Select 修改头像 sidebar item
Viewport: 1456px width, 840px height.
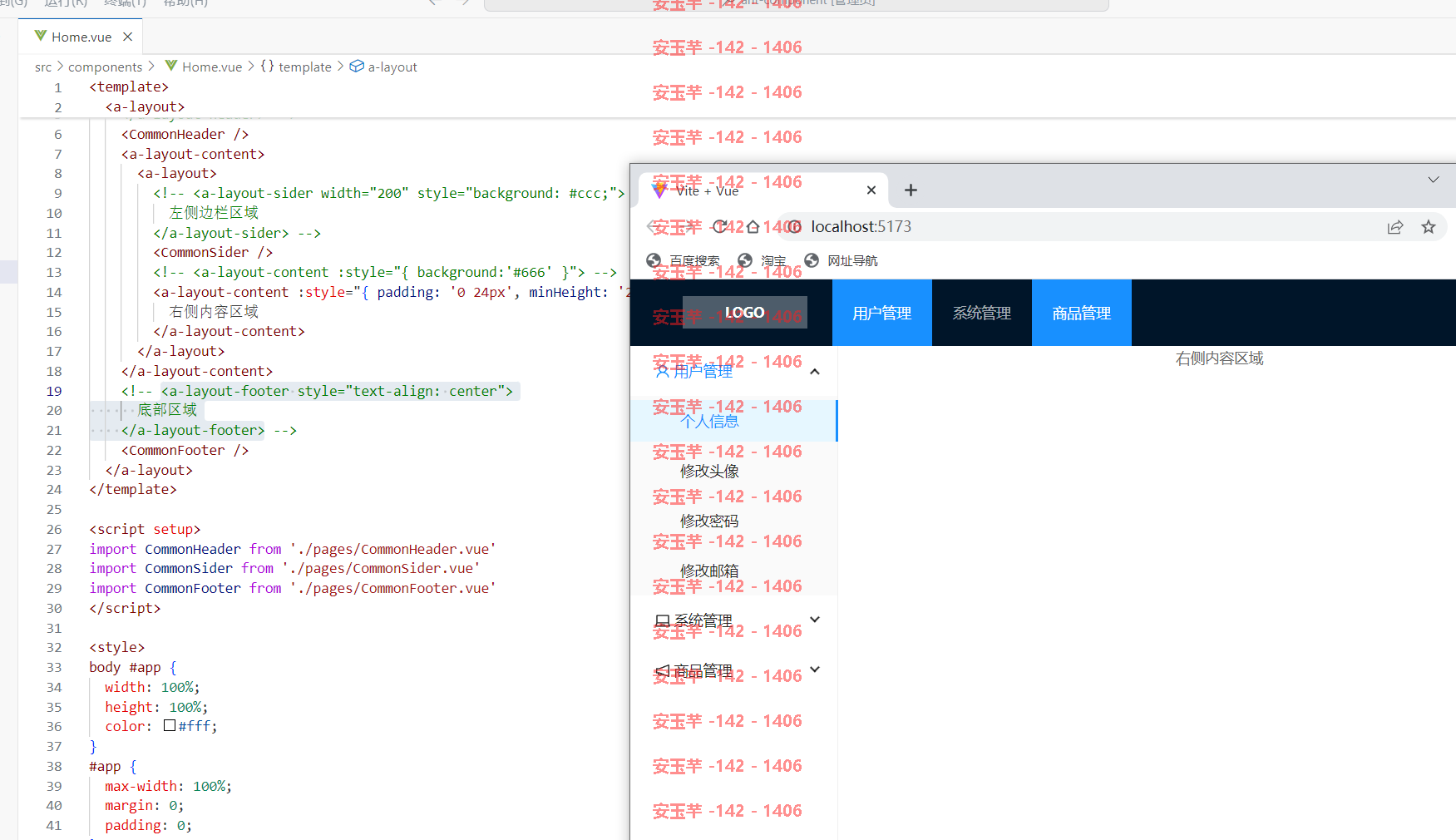point(733,471)
